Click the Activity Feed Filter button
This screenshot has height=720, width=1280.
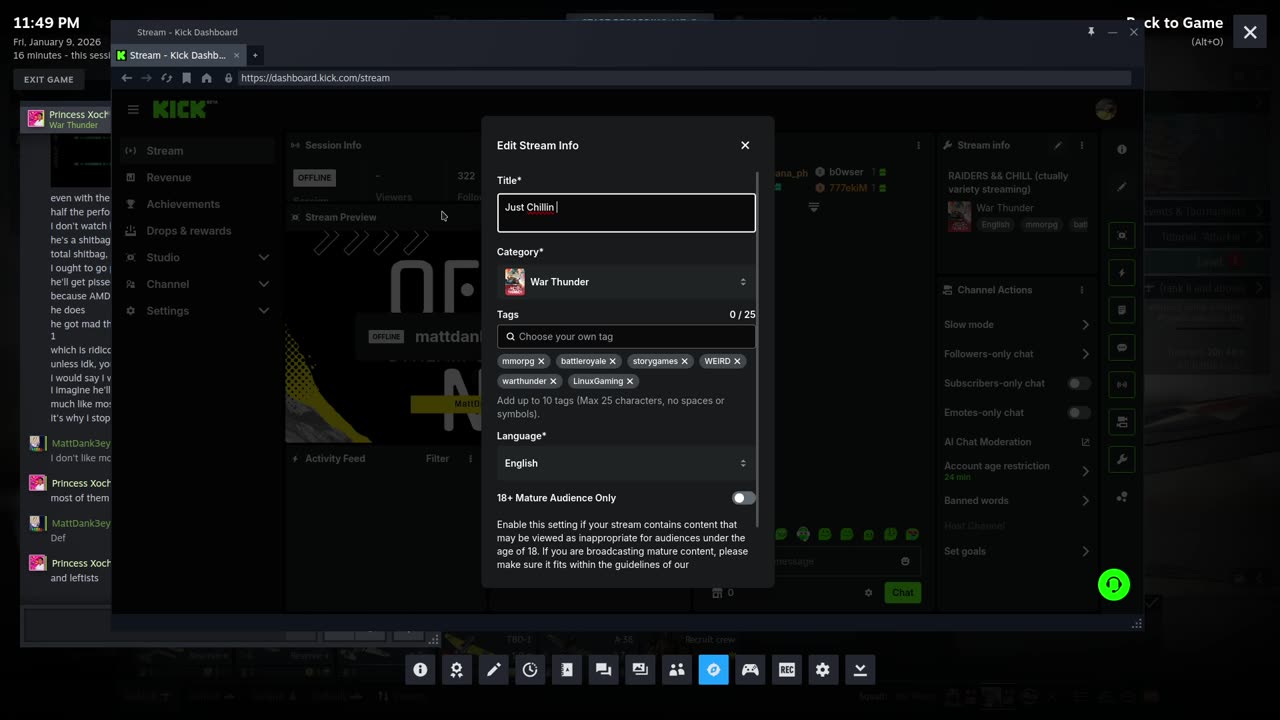point(437,459)
